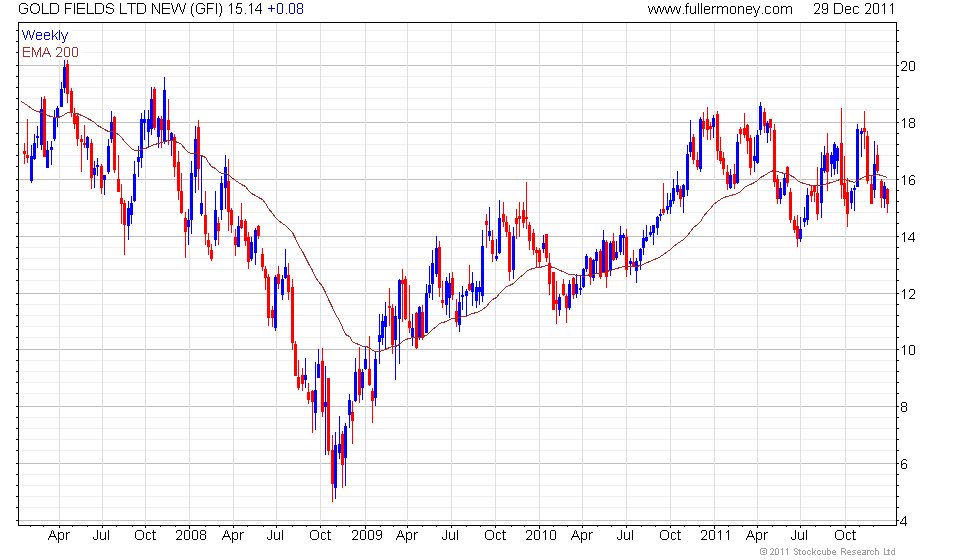The width and height of the screenshot is (980, 560).
Task: Click the y-axis value 8
Action: 904,408
